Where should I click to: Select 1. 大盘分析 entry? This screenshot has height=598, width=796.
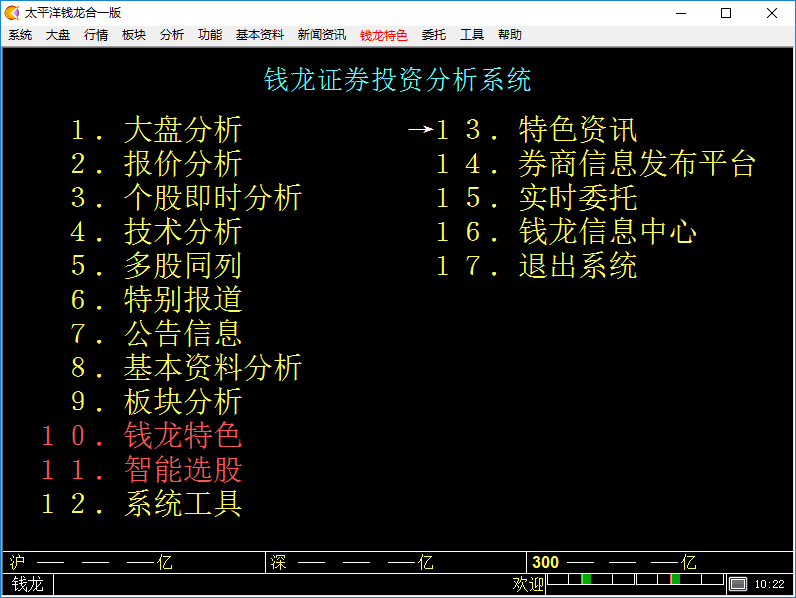tap(156, 129)
